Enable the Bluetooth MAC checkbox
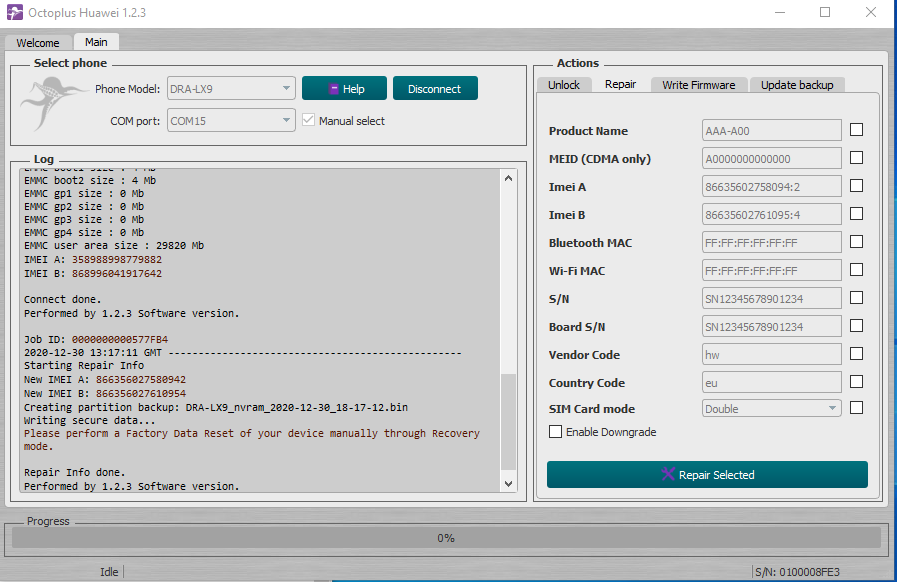This screenshot has width=897, height=582. [856, 241]
